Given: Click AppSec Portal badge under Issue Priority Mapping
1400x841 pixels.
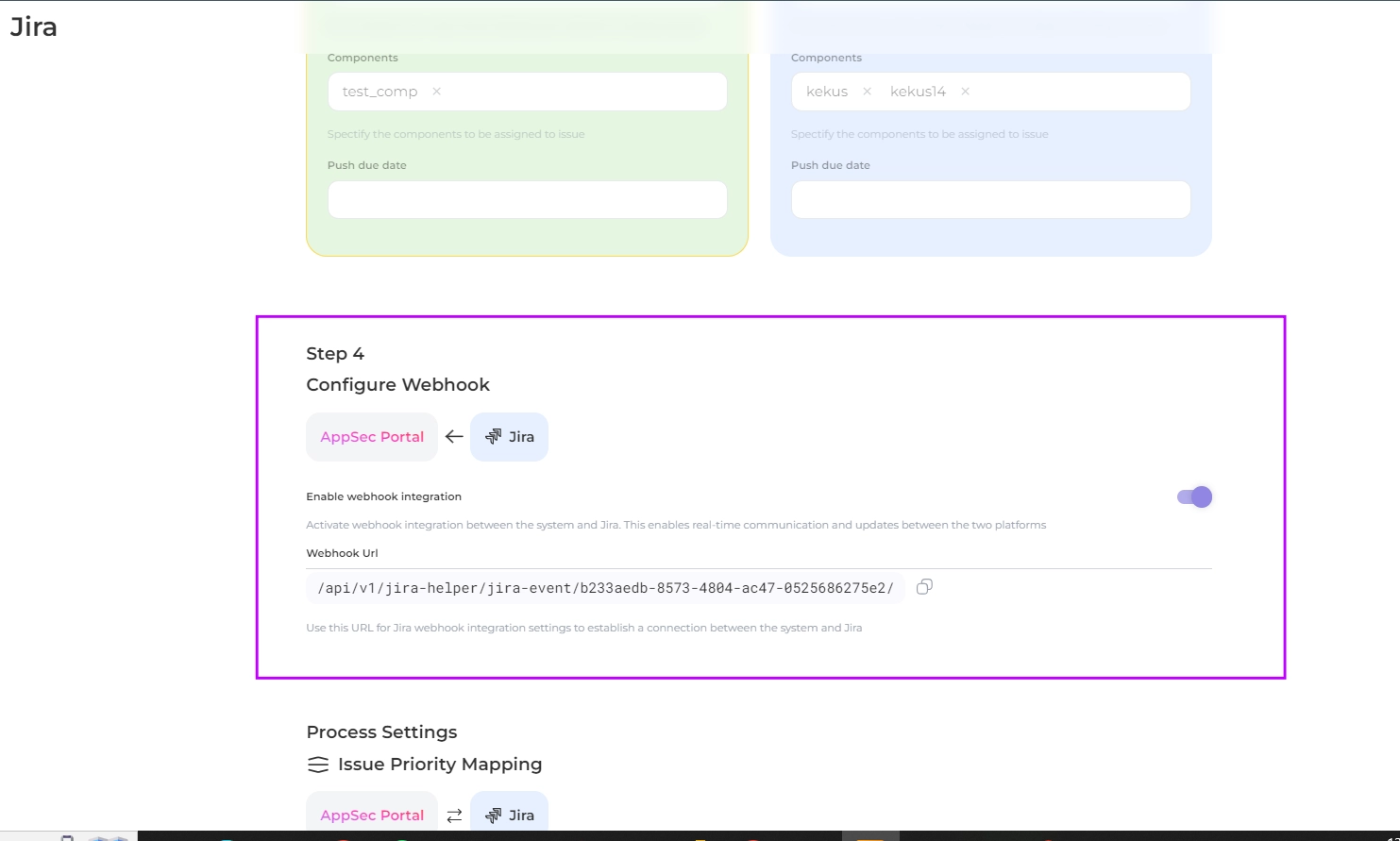Looking at the screenshot, I should point(372,816).
